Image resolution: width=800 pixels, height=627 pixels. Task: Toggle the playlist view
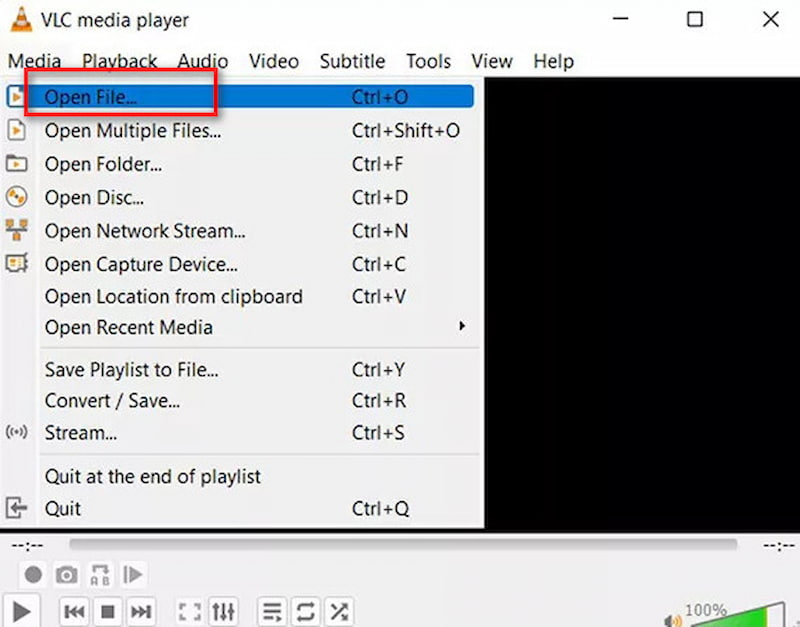pos(272,611)
